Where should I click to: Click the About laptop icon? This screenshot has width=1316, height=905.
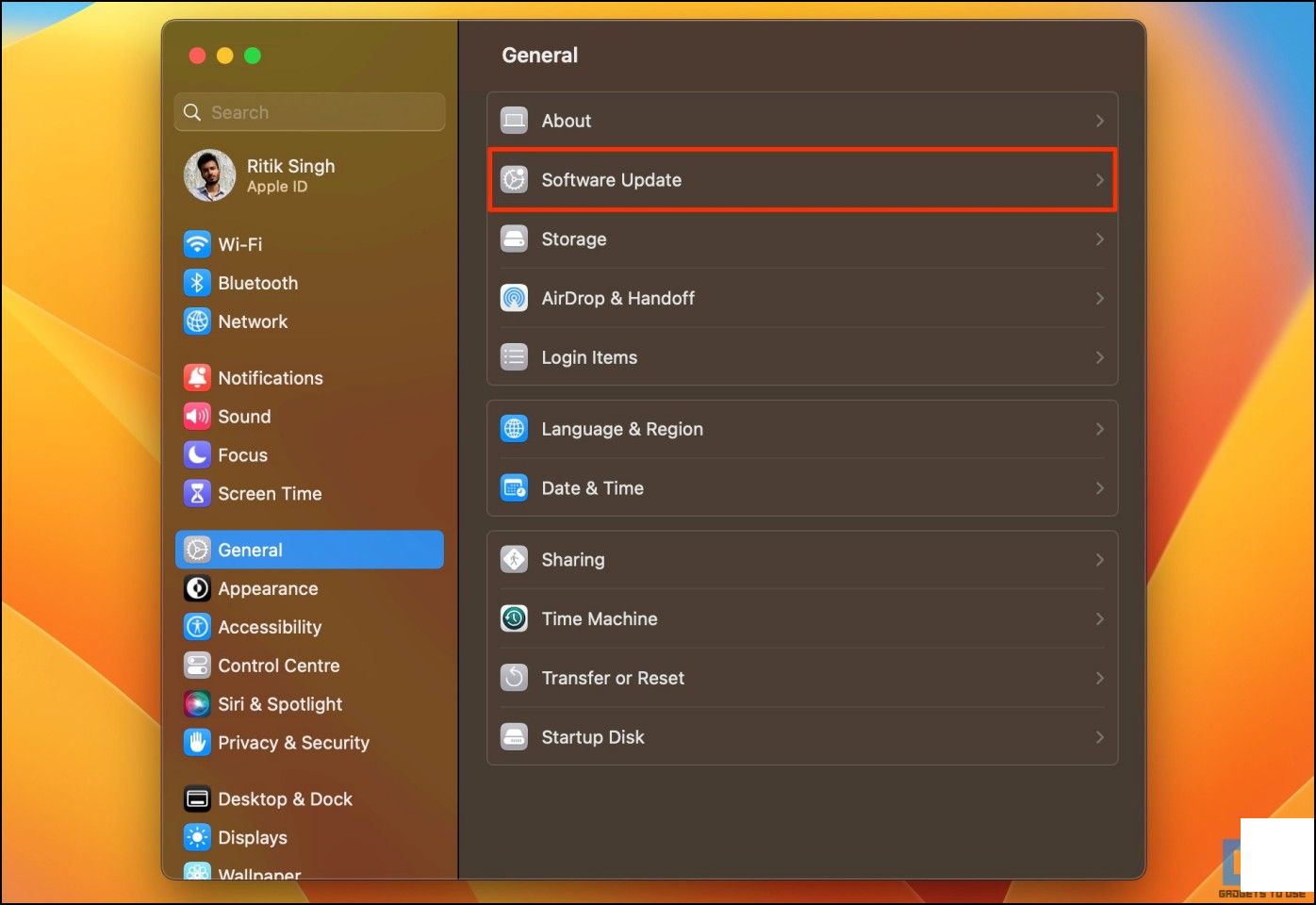[x=514, y=121]
